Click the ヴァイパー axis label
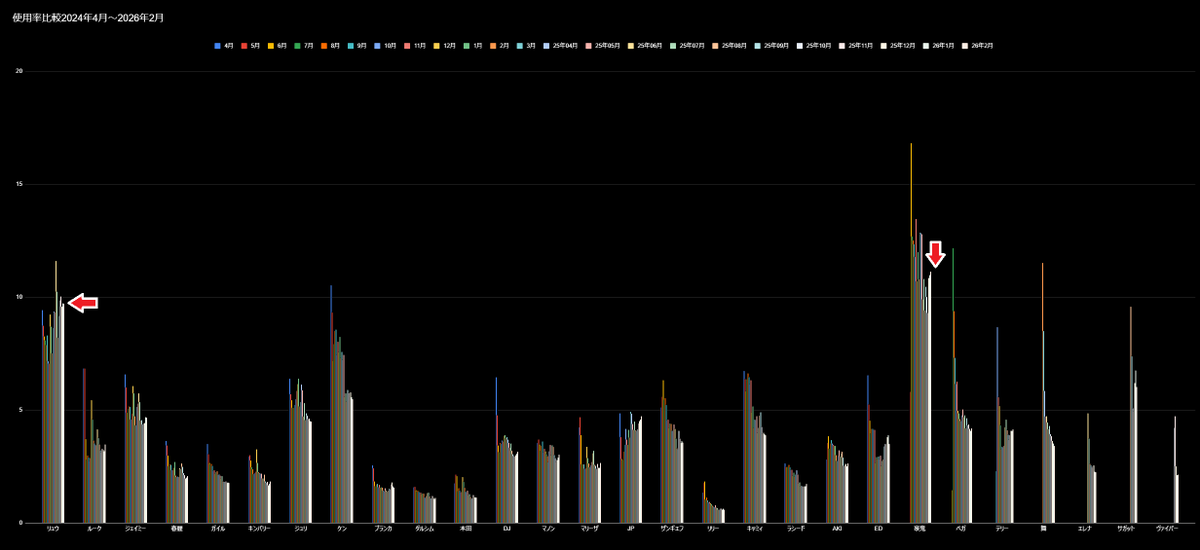This screenshot has width=1200, height=550. [x=1167, y=528]
